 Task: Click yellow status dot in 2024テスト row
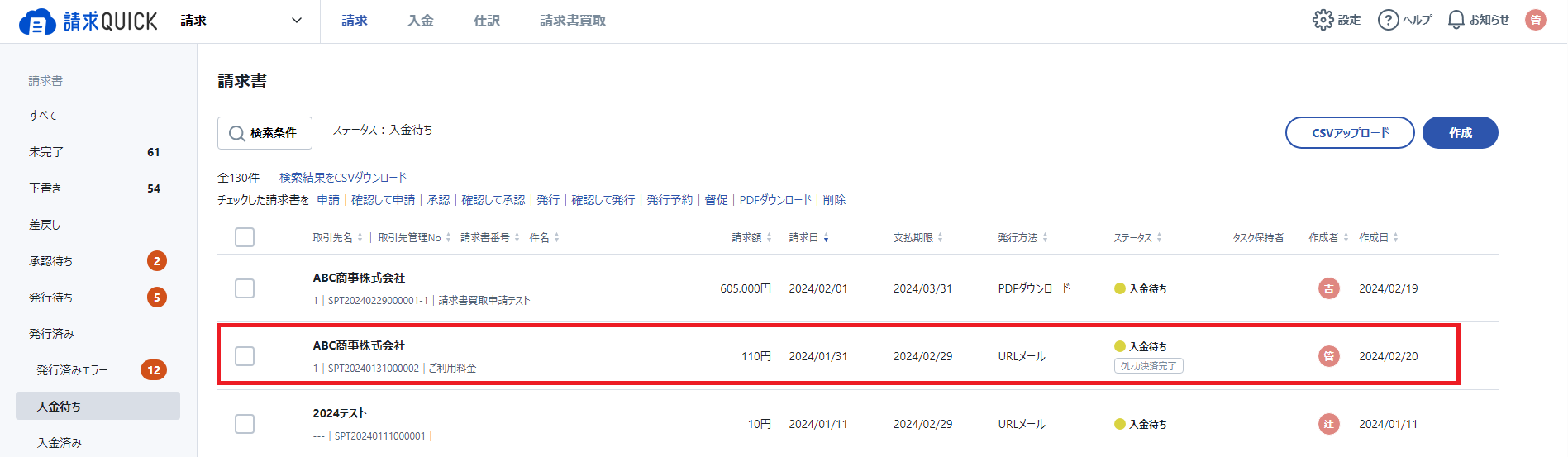pyautogui.click(x=1120, y=424)
